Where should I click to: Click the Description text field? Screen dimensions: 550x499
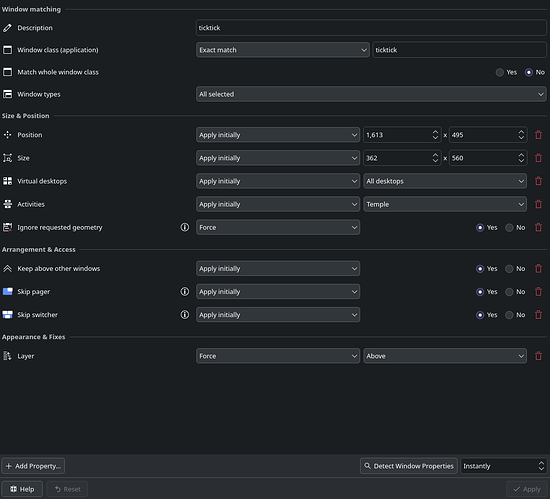click(x=371, y=28)
